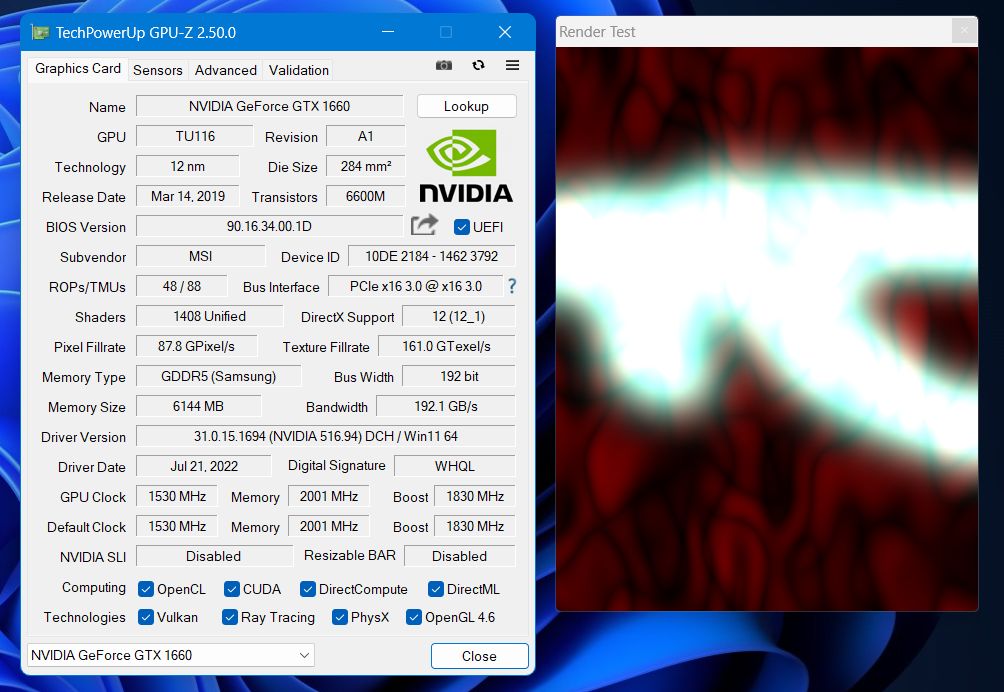Toggle the UEFI checkbox
Viewport: 1004px width, 692px height.
click(x=461, y=227)
